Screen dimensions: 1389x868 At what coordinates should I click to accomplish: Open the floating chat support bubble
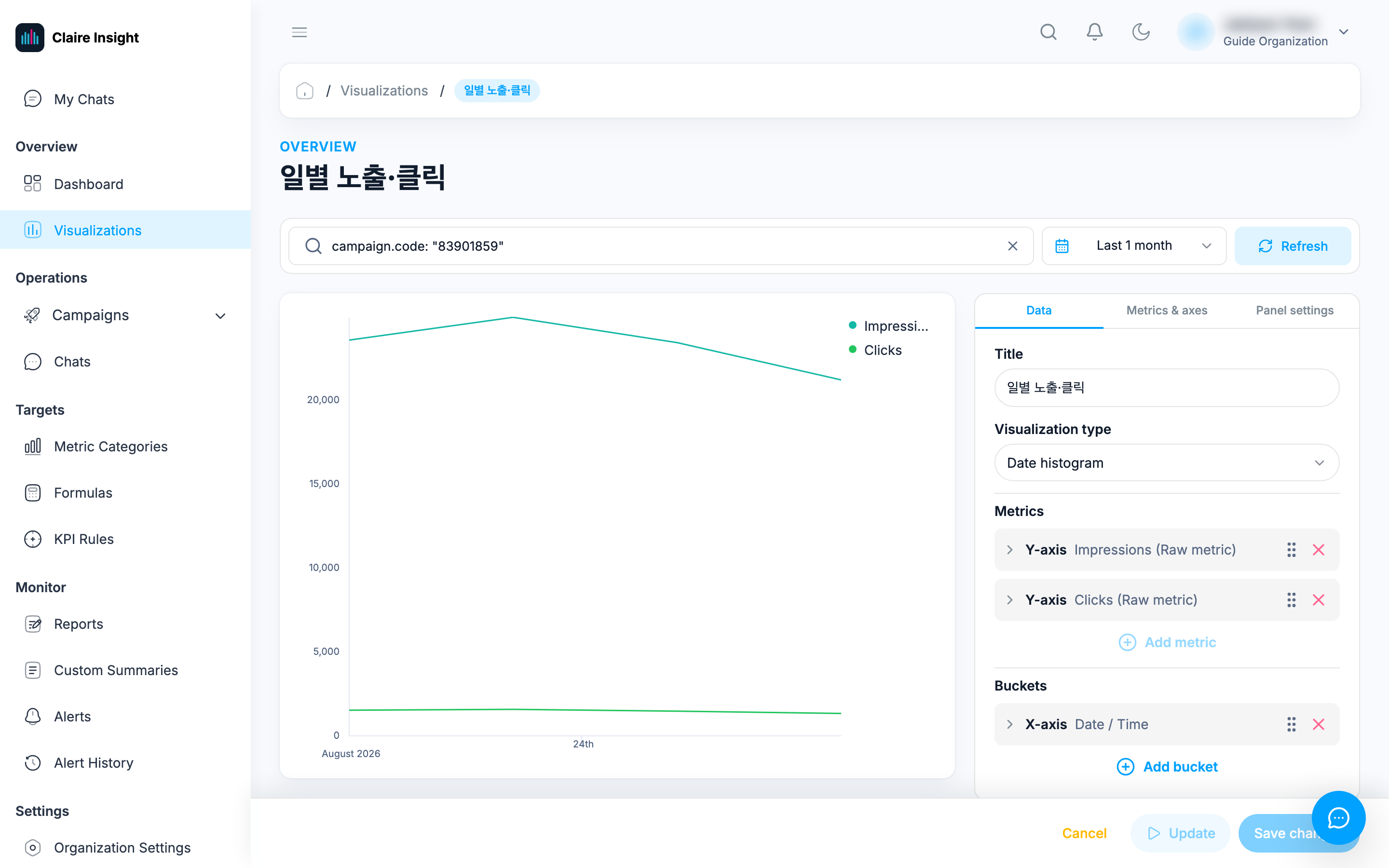click(1338, 817)
